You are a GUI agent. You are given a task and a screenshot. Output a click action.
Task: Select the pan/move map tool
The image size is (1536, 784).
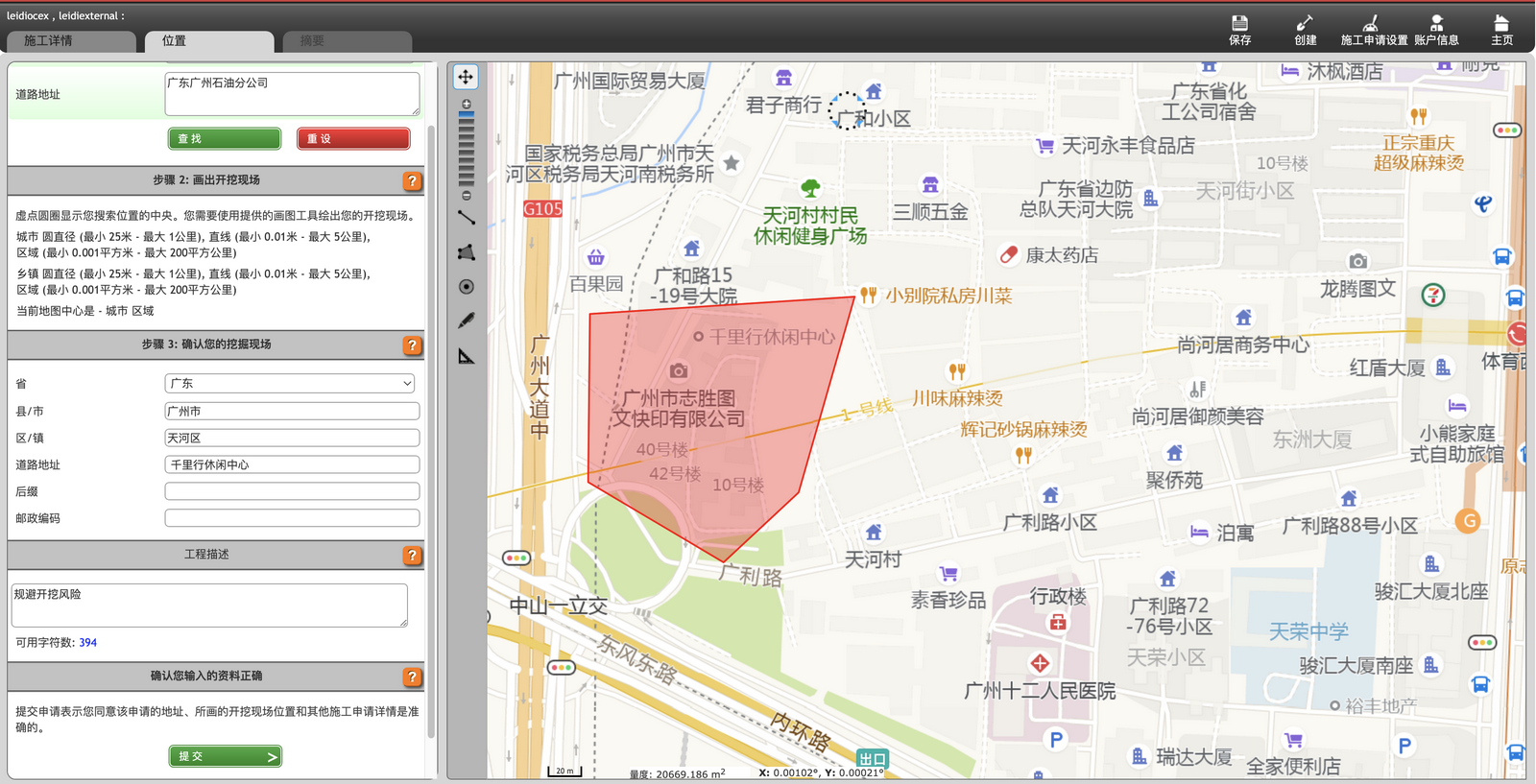pos(466,77)
